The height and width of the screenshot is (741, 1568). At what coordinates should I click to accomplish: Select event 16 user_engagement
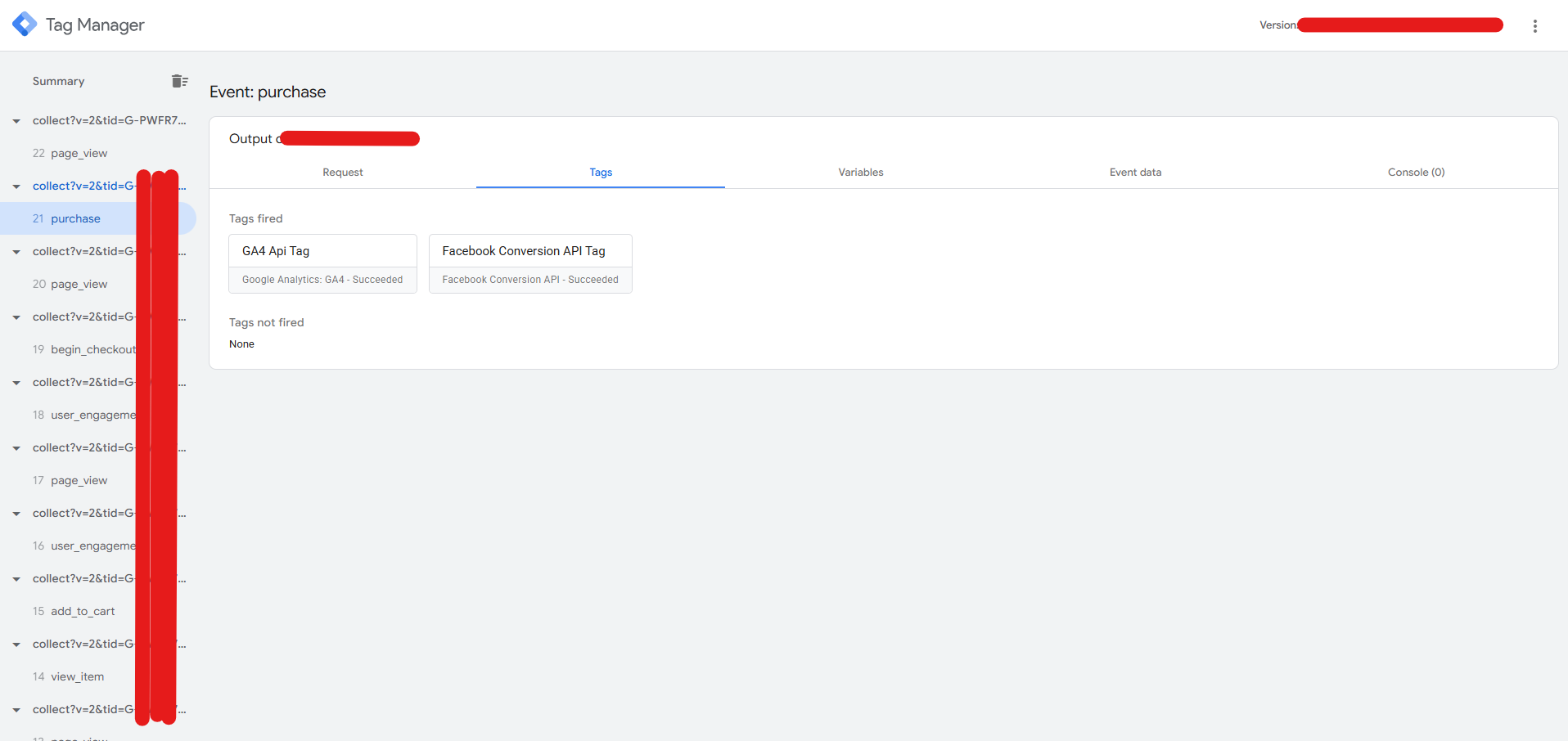(x=98, y=546)
